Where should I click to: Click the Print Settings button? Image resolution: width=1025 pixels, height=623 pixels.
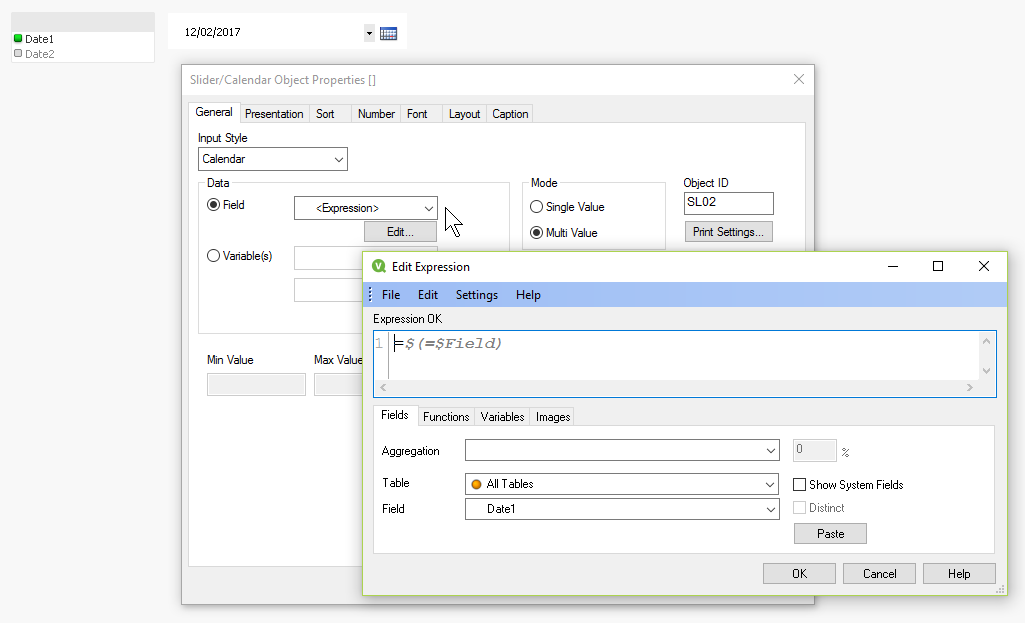tap(728, 232)
